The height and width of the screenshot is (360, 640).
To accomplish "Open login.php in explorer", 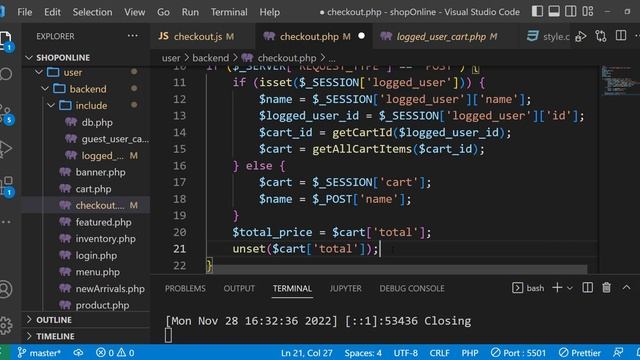I will point(86,256).
